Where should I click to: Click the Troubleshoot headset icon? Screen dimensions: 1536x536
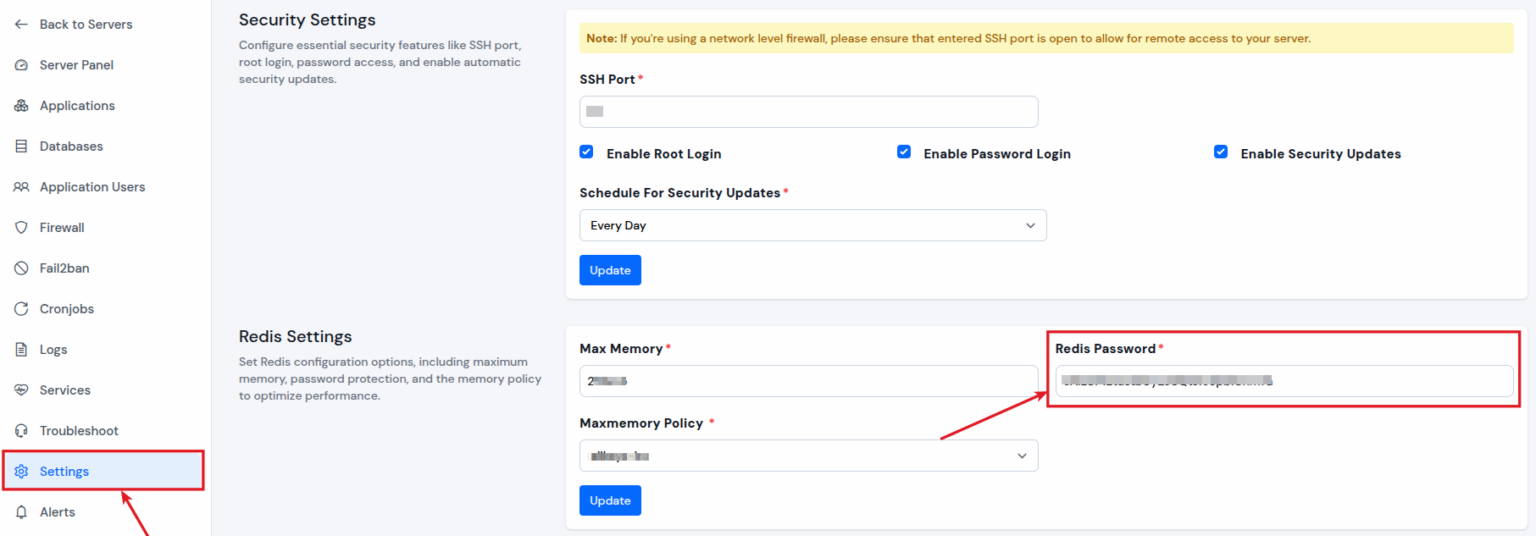21,431
